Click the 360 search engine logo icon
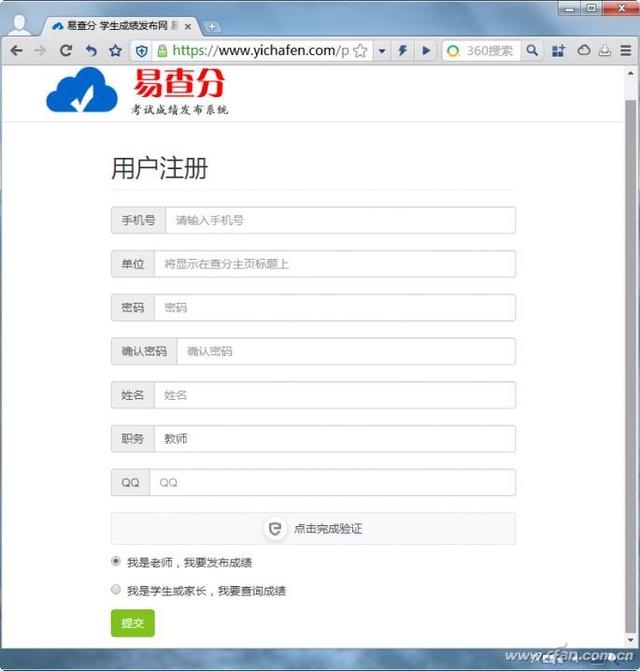This screenshot has height=671, width=640. [x=453, y=51]
